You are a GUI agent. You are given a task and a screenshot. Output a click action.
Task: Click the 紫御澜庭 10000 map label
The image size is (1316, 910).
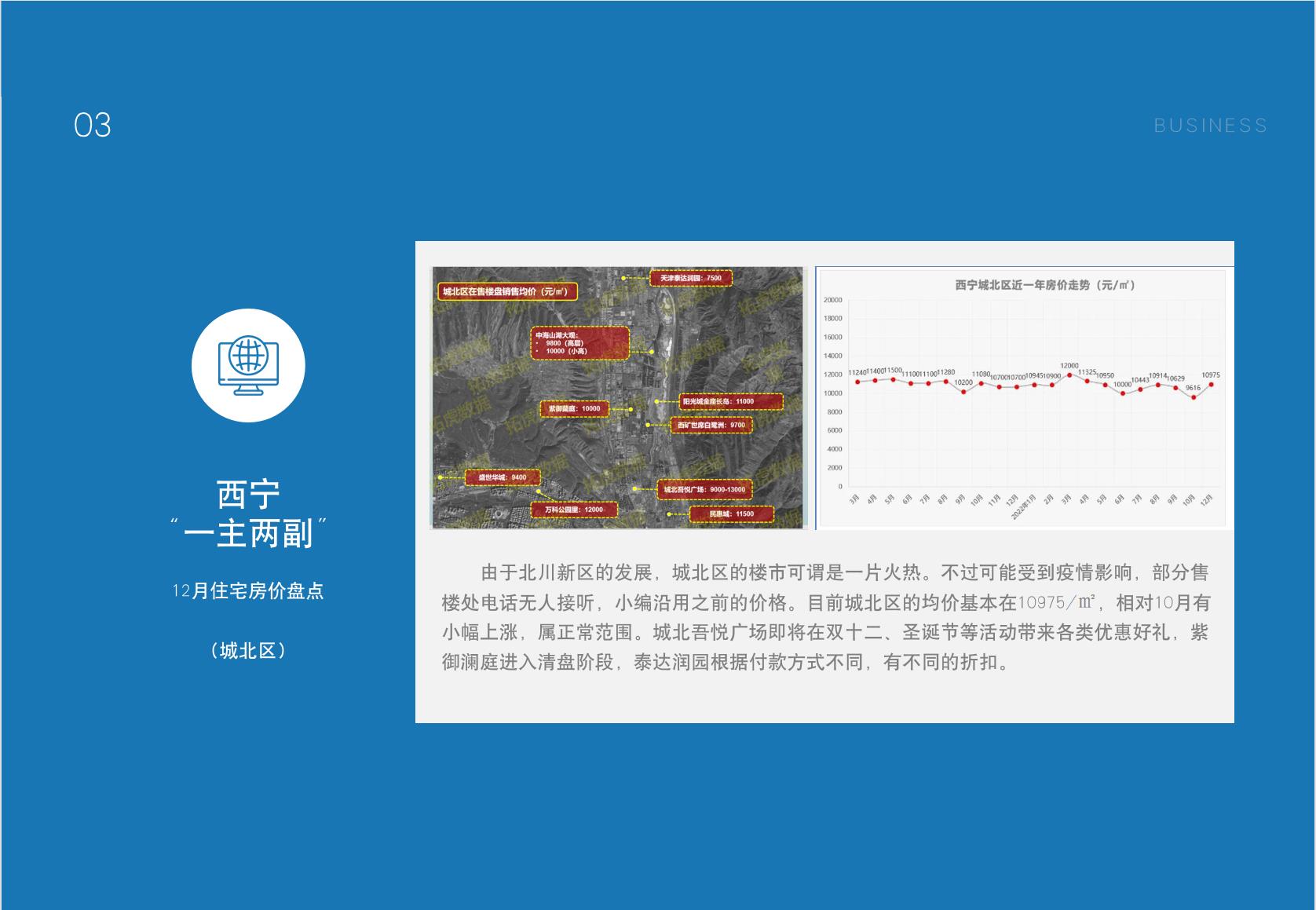click(x=574, y=408)
